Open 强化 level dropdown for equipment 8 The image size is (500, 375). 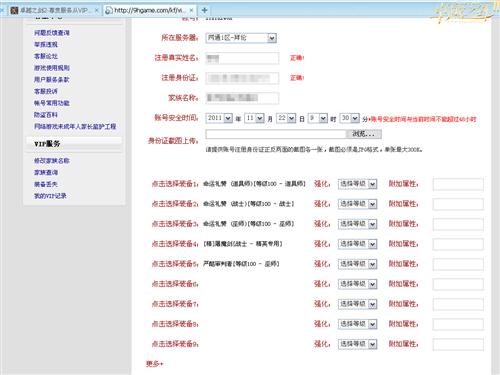[357, 324]
